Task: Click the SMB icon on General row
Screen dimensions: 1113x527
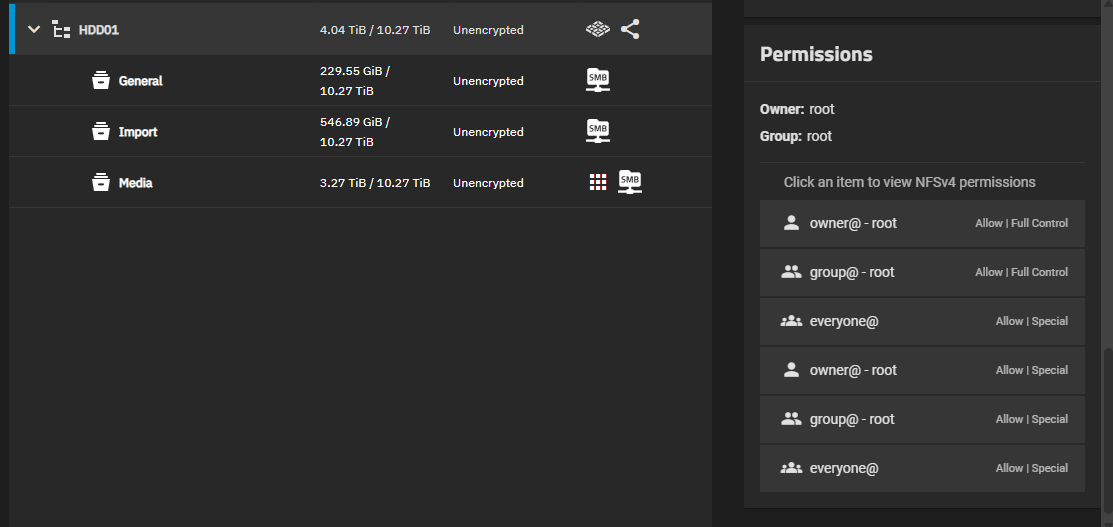Action: pyautogui.click(x=598, y=80)
